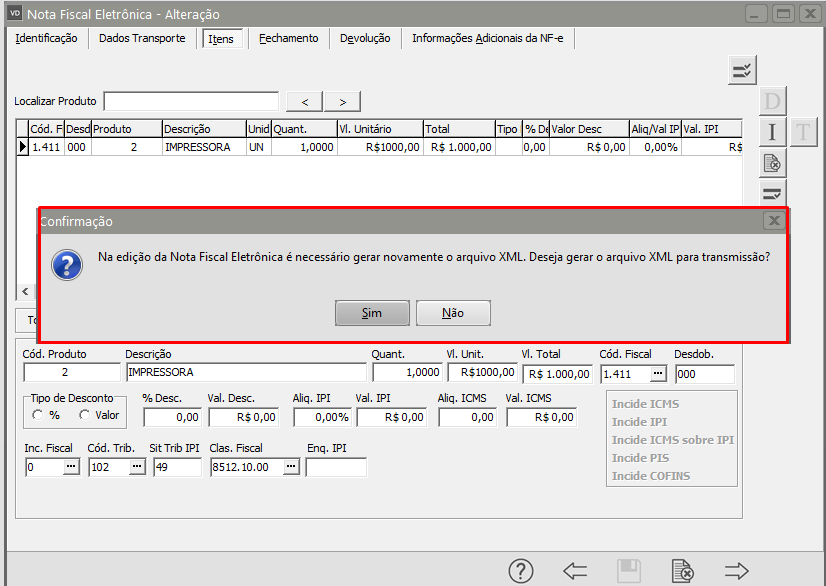826x586 pixels.
Task: Select the '%' discount type radio button
Action: click(x=39, y=415)
